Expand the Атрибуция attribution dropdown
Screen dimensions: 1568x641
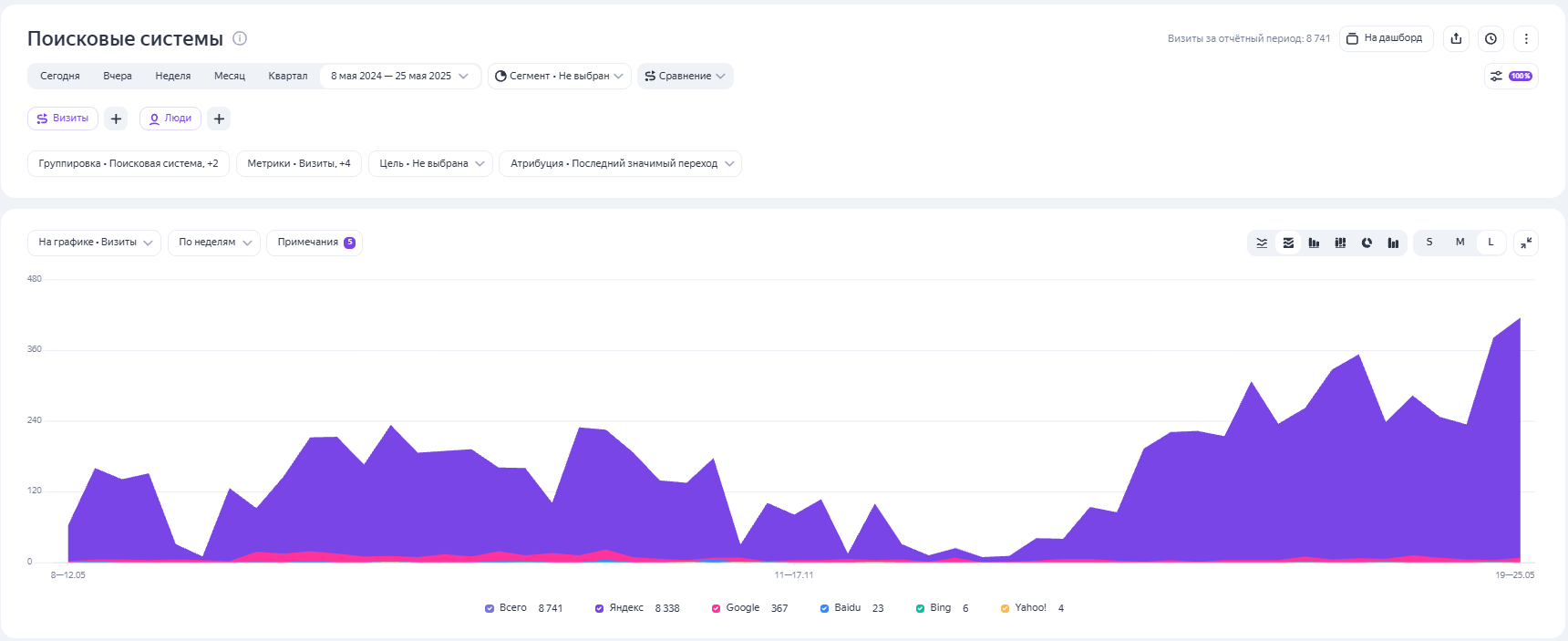pyautogui.click(x=620, y=164)
